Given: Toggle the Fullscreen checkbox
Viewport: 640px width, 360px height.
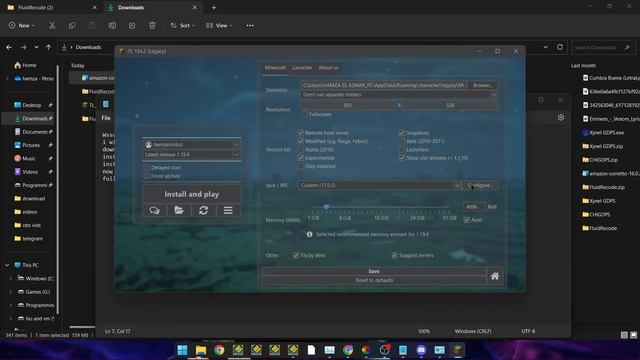Looking at the screenshot, I should (x=304, y=114).
